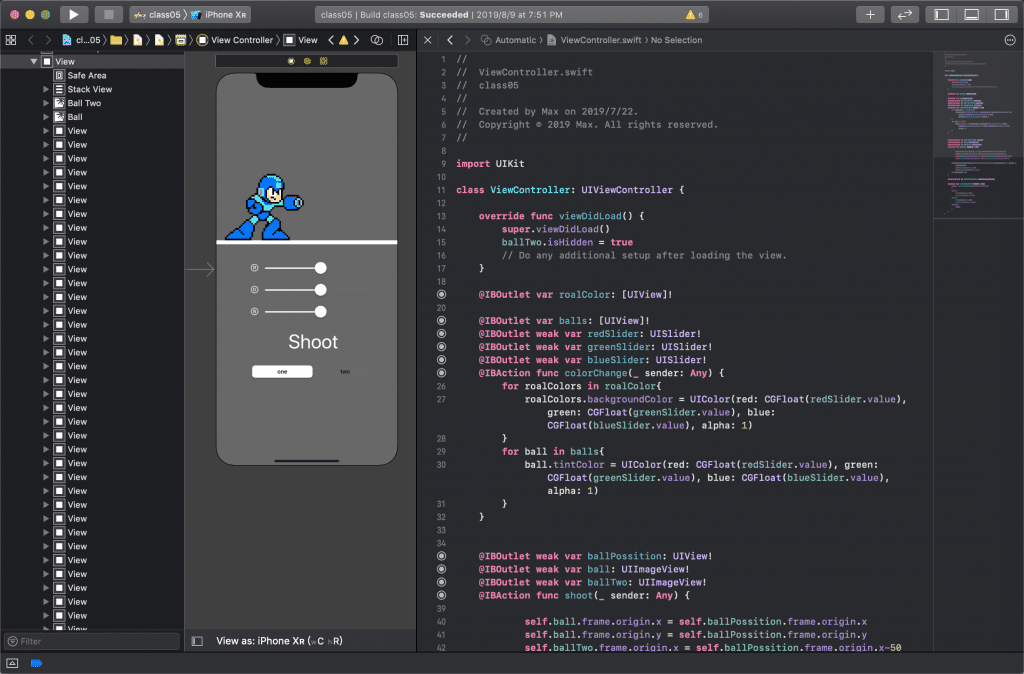Toggle the document outline button at canvas bottom
Screen dimensions: 1024x674
[x=197, y=641]
